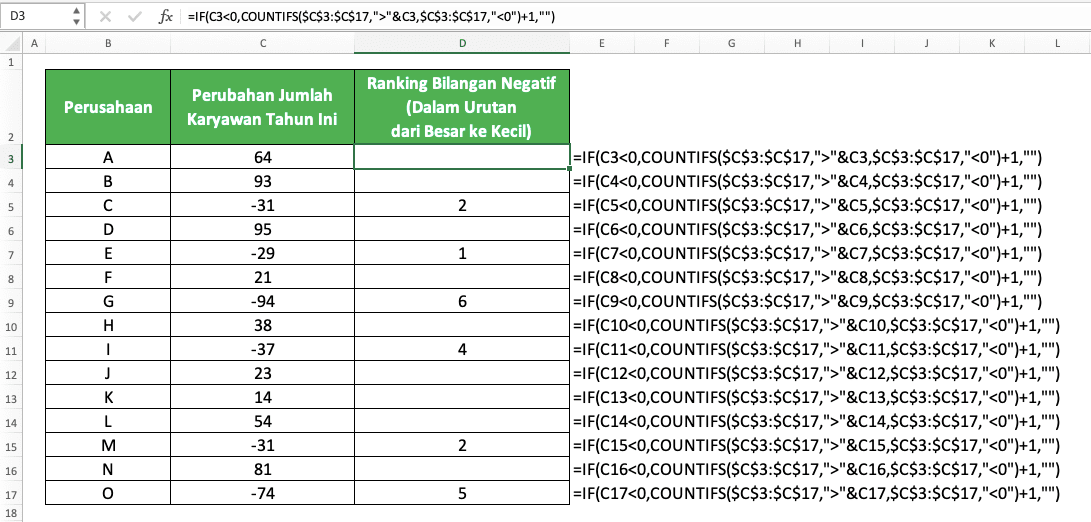Click the cell with value 38
This screenshot has width=1091, height=522.
[262, 326]
